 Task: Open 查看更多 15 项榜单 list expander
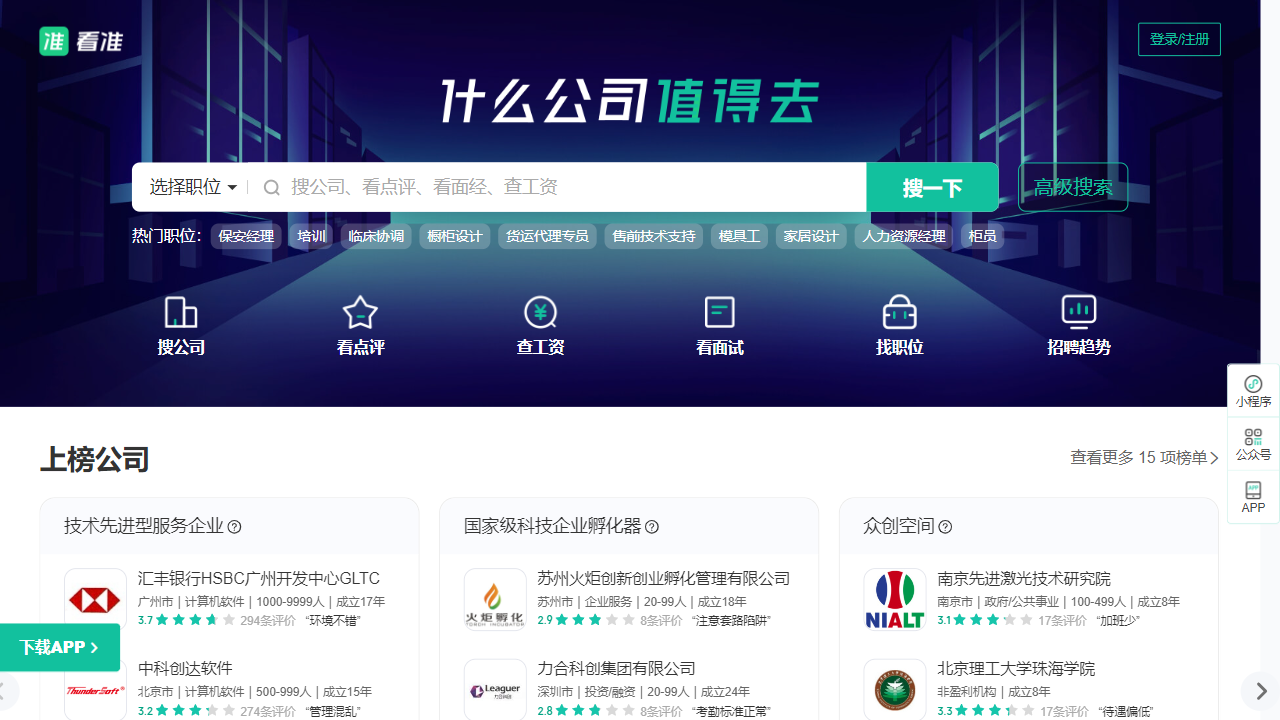pyautogui.click(x=1142, y=456)
